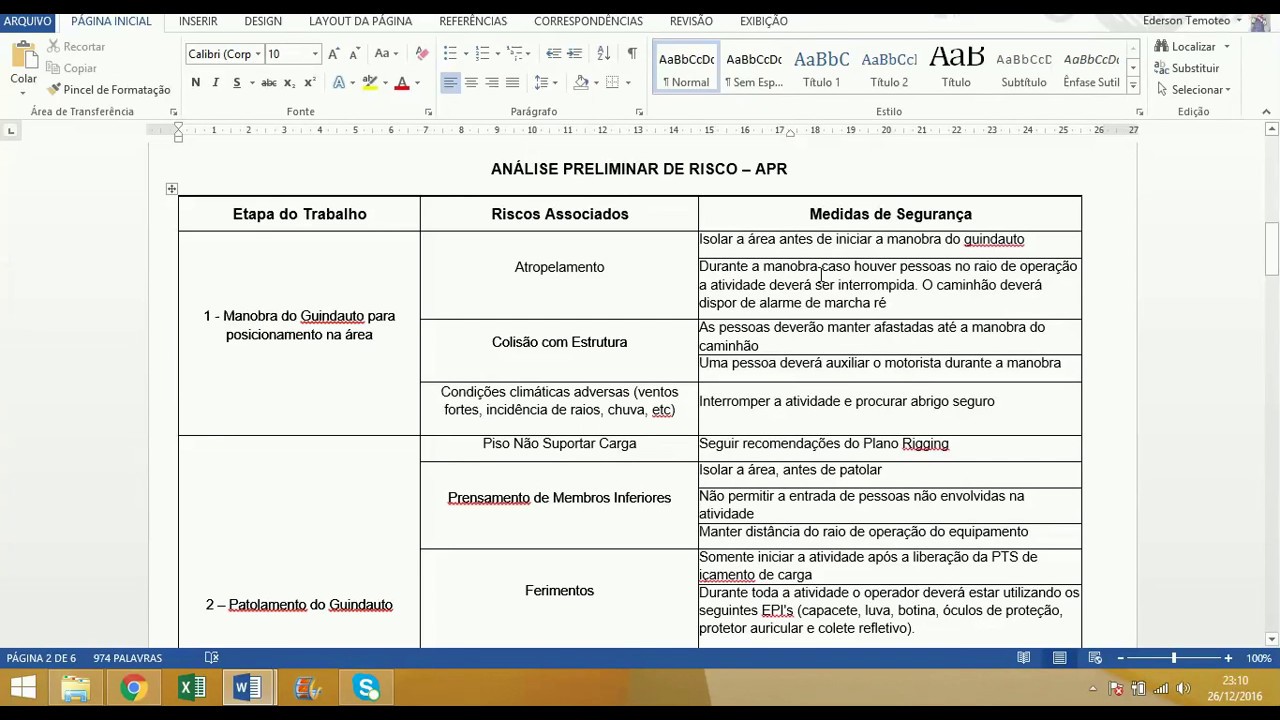
Task: Click the borders icon
Action: coord(613,83)
